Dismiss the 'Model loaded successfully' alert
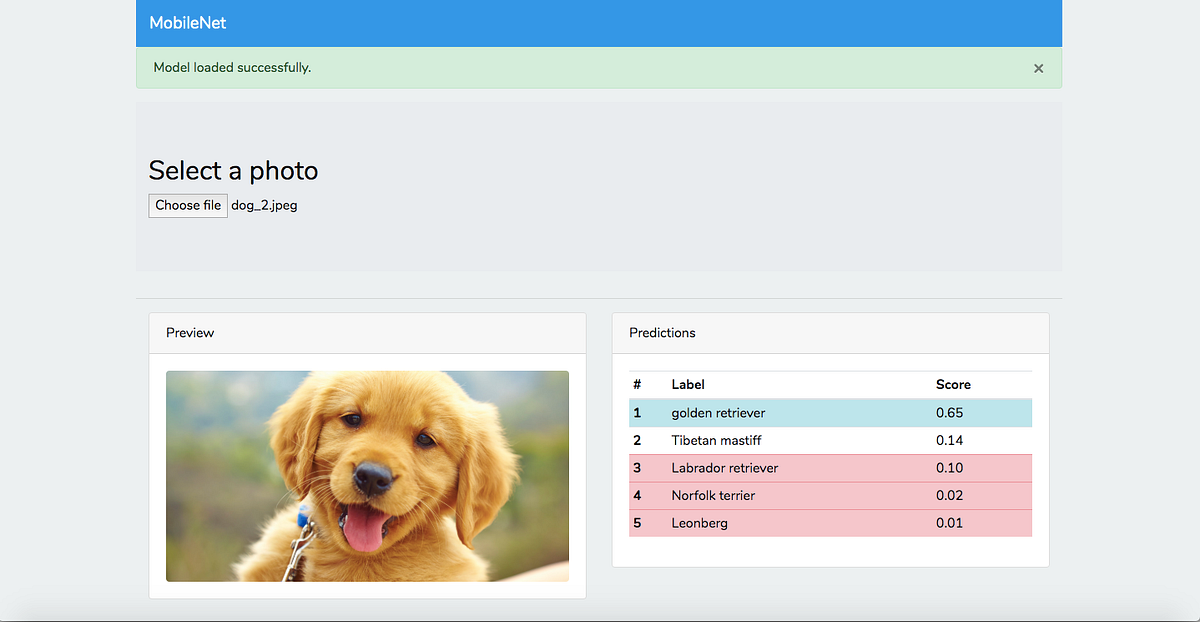The width and height of the screenshot is (1200, 622). (x=1038, y=68)
